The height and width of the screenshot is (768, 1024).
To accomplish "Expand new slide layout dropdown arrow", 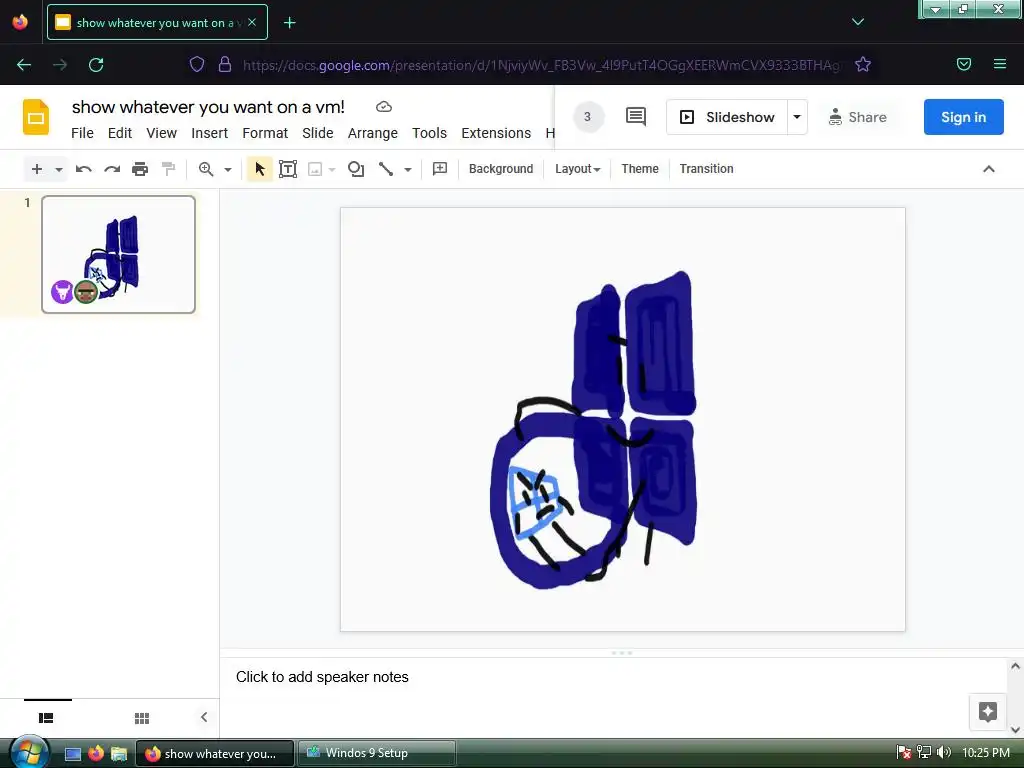I will coord(59,170).
